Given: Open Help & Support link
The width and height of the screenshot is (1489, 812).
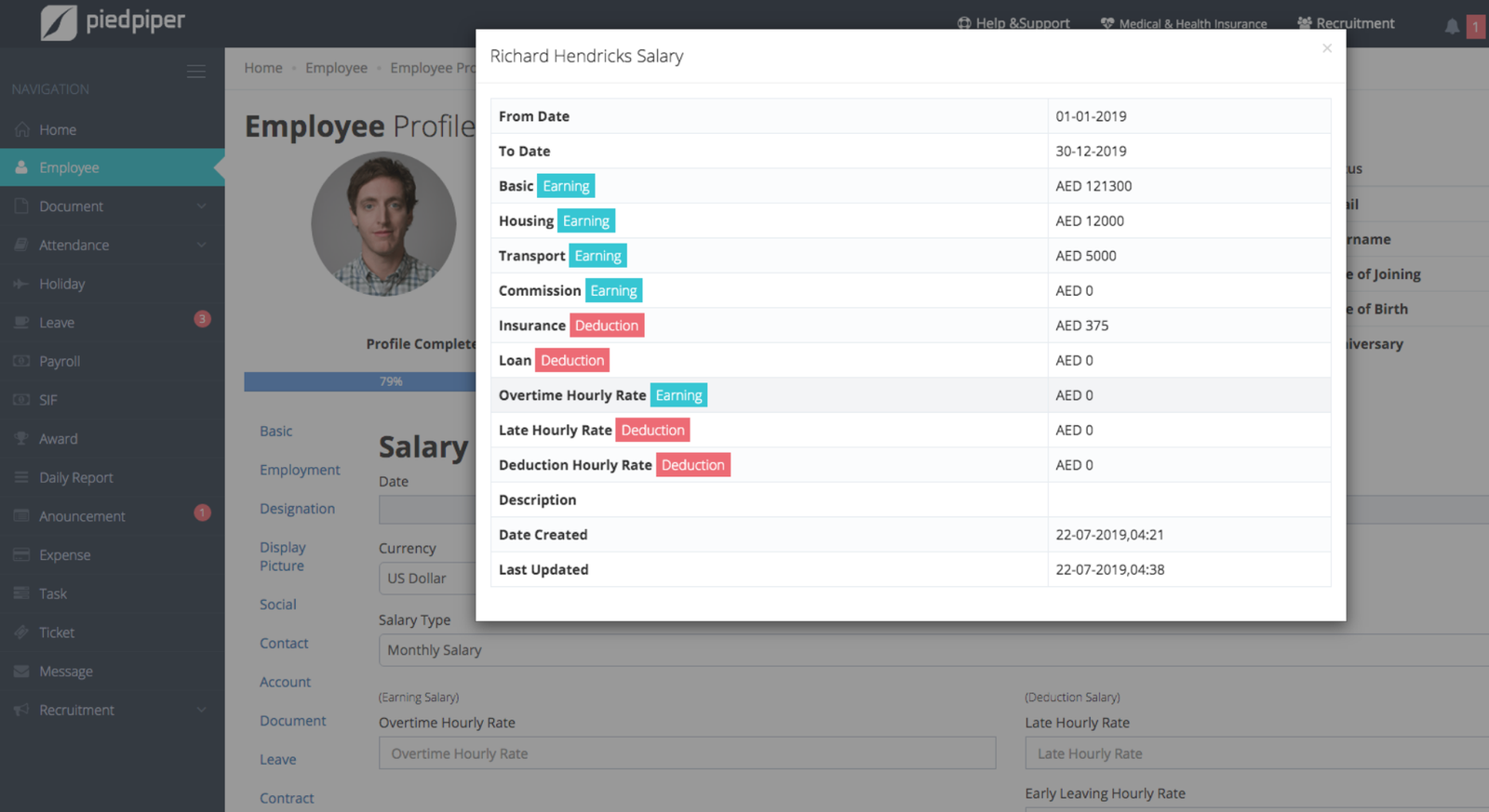Looking at the screenshot, I should coord(1013,23).
